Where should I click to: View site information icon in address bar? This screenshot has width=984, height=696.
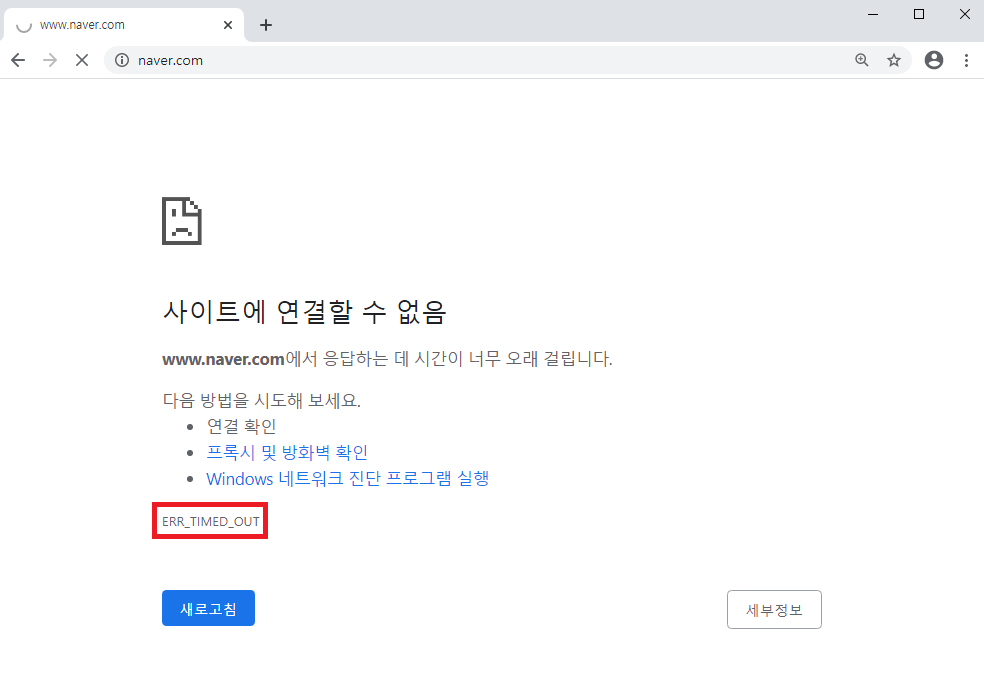tap(122, 60)
